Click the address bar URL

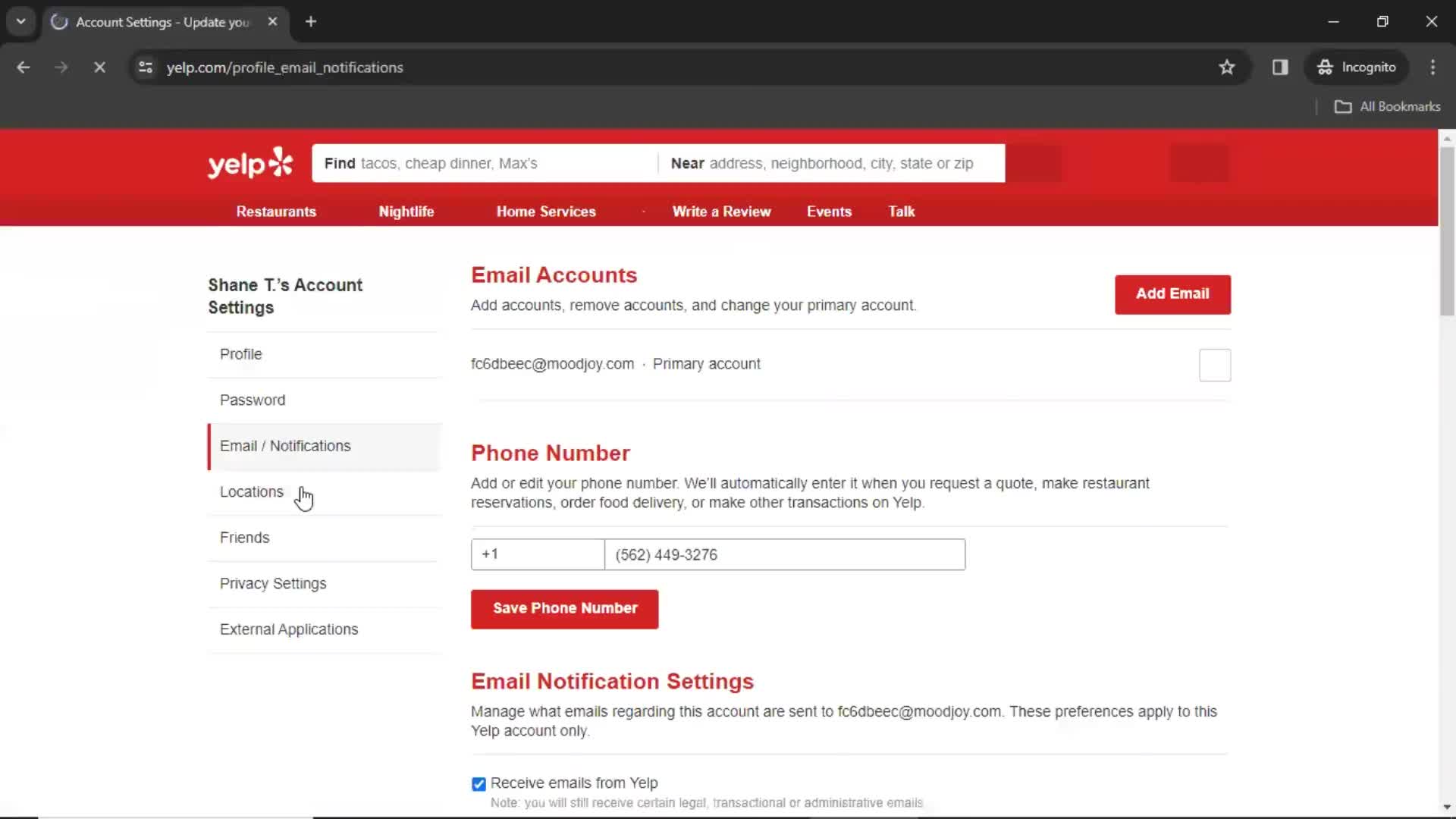point(285,67)
